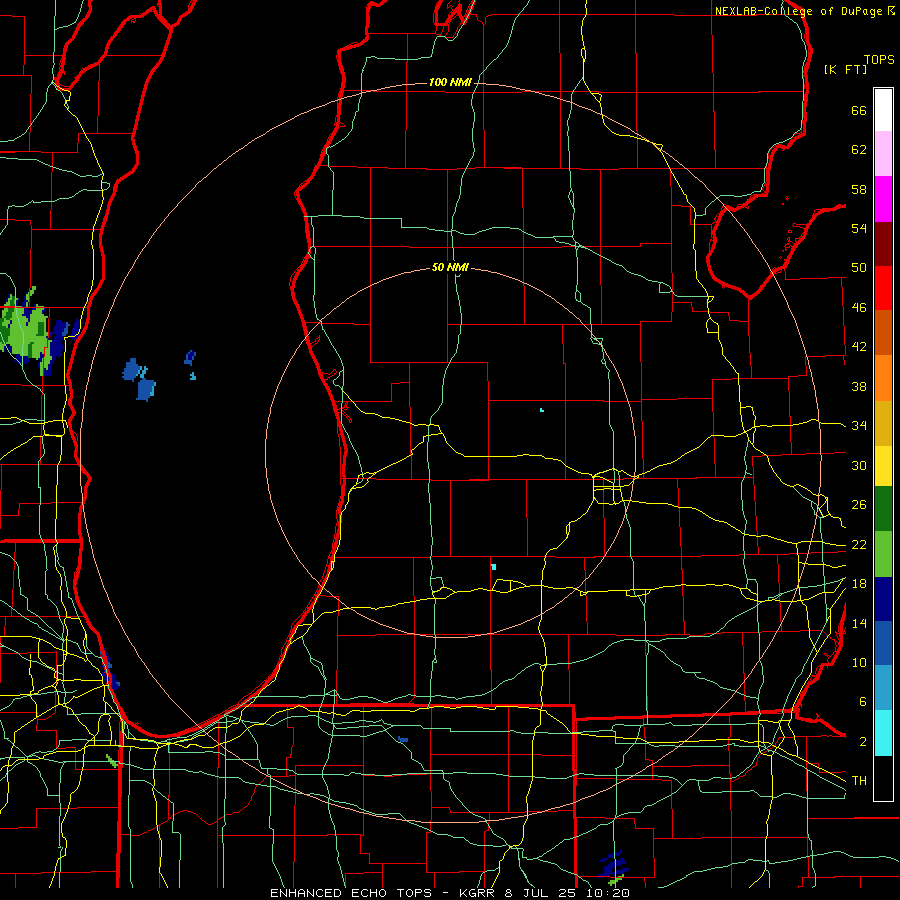Click the 50 legend value

(x=859, y=267)
